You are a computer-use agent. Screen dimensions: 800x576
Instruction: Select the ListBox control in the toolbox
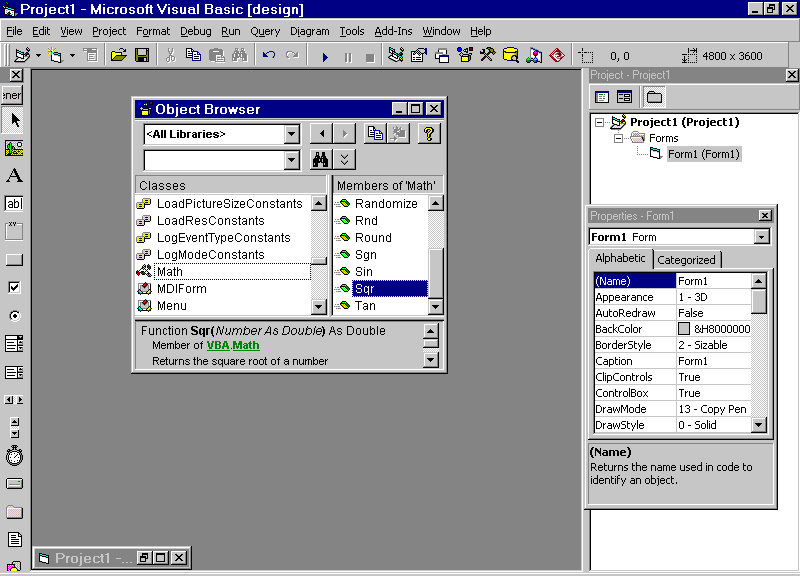click(14, 372)
